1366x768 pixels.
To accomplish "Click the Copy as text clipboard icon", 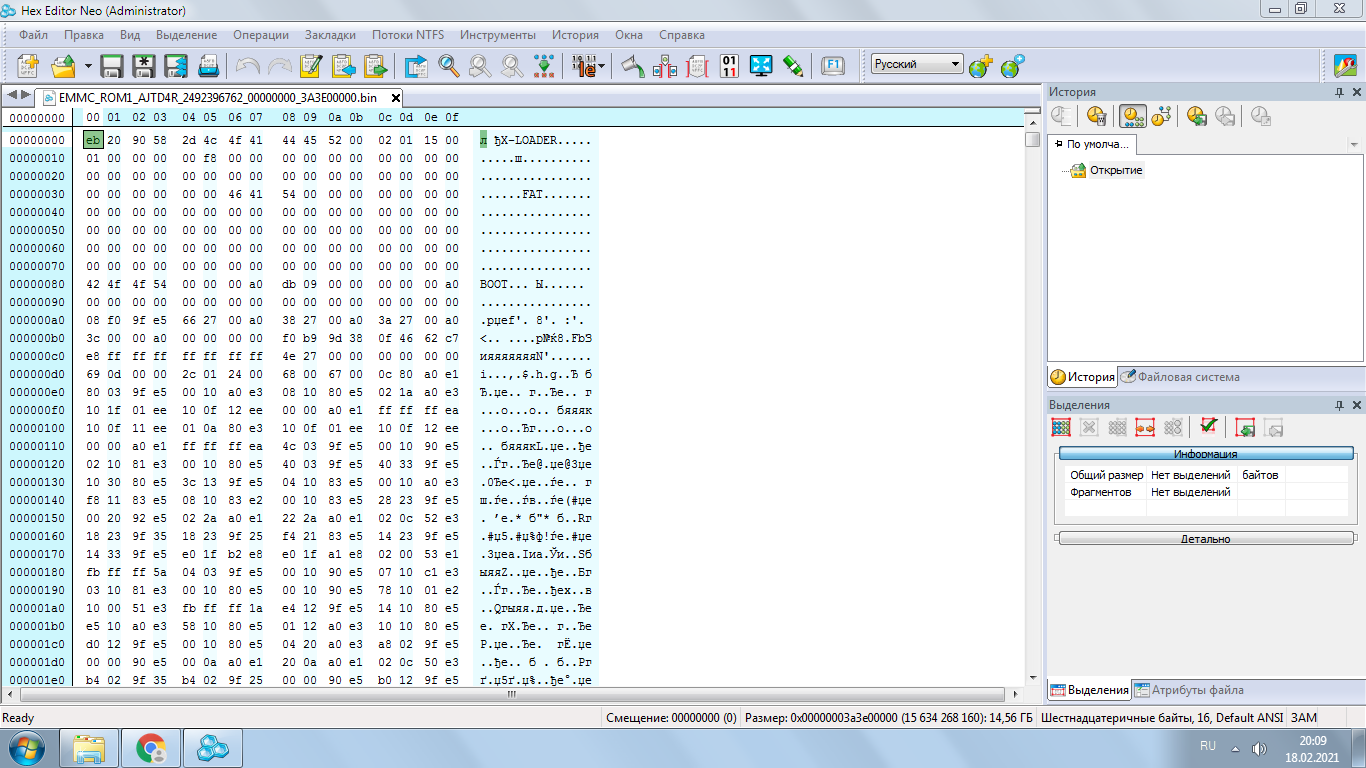I will (311, 66).
